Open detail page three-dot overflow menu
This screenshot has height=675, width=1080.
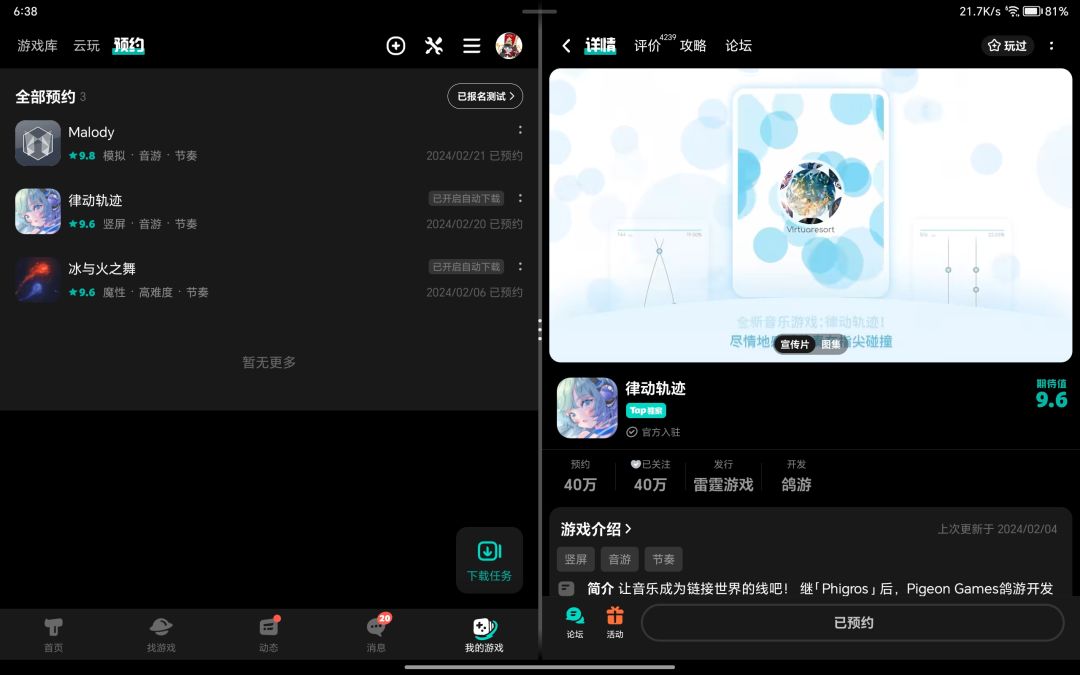pos(1051,46)
